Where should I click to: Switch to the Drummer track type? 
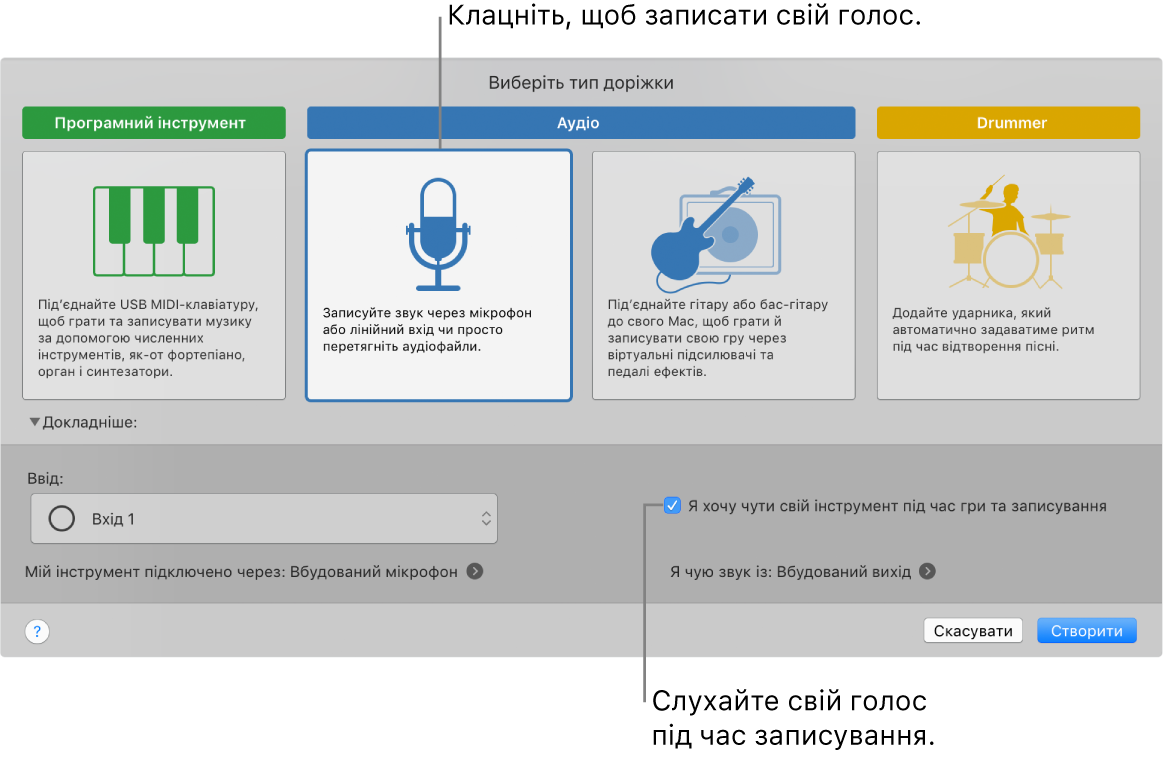pos(1007,122)
